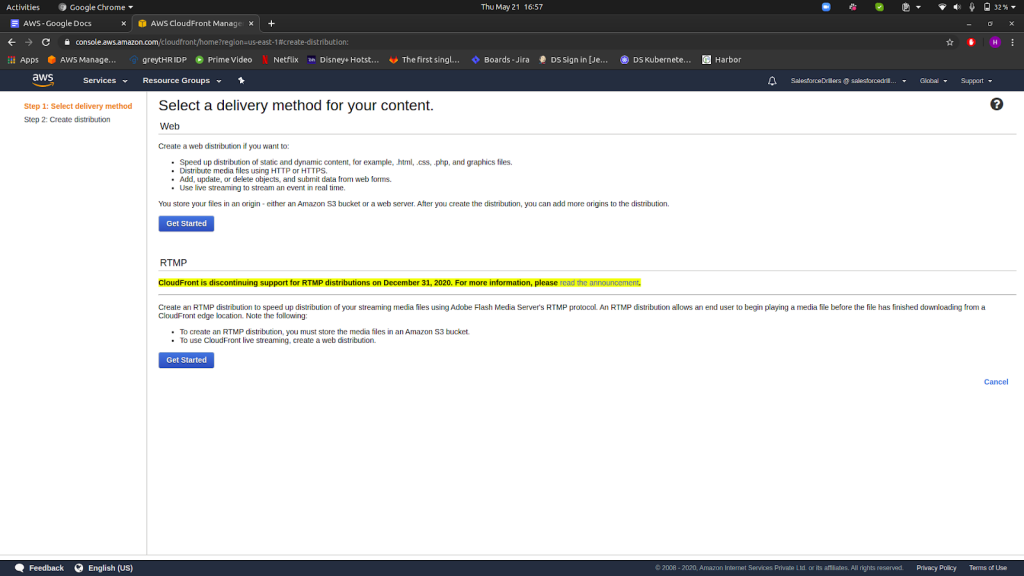Open the Zoom tray icon in top bar
The width and height of the screenshot is (1024, 576).
(826, 7)
